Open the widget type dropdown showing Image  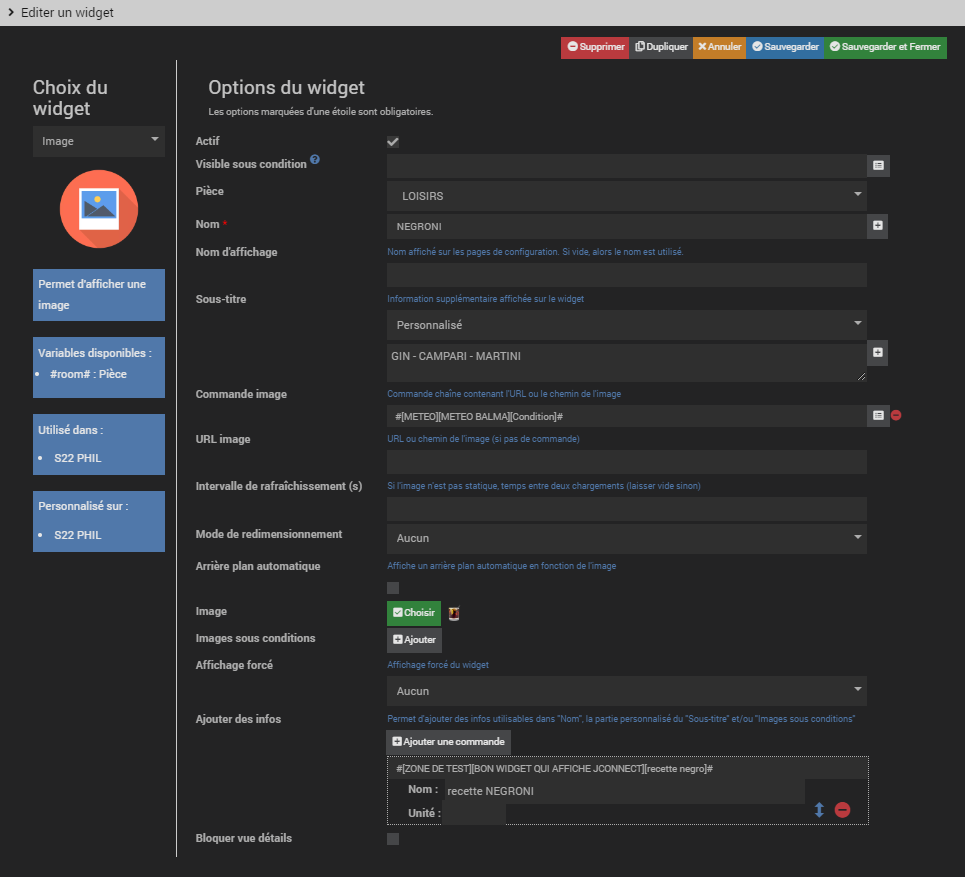pyautogui.click(x=98, y=141)
